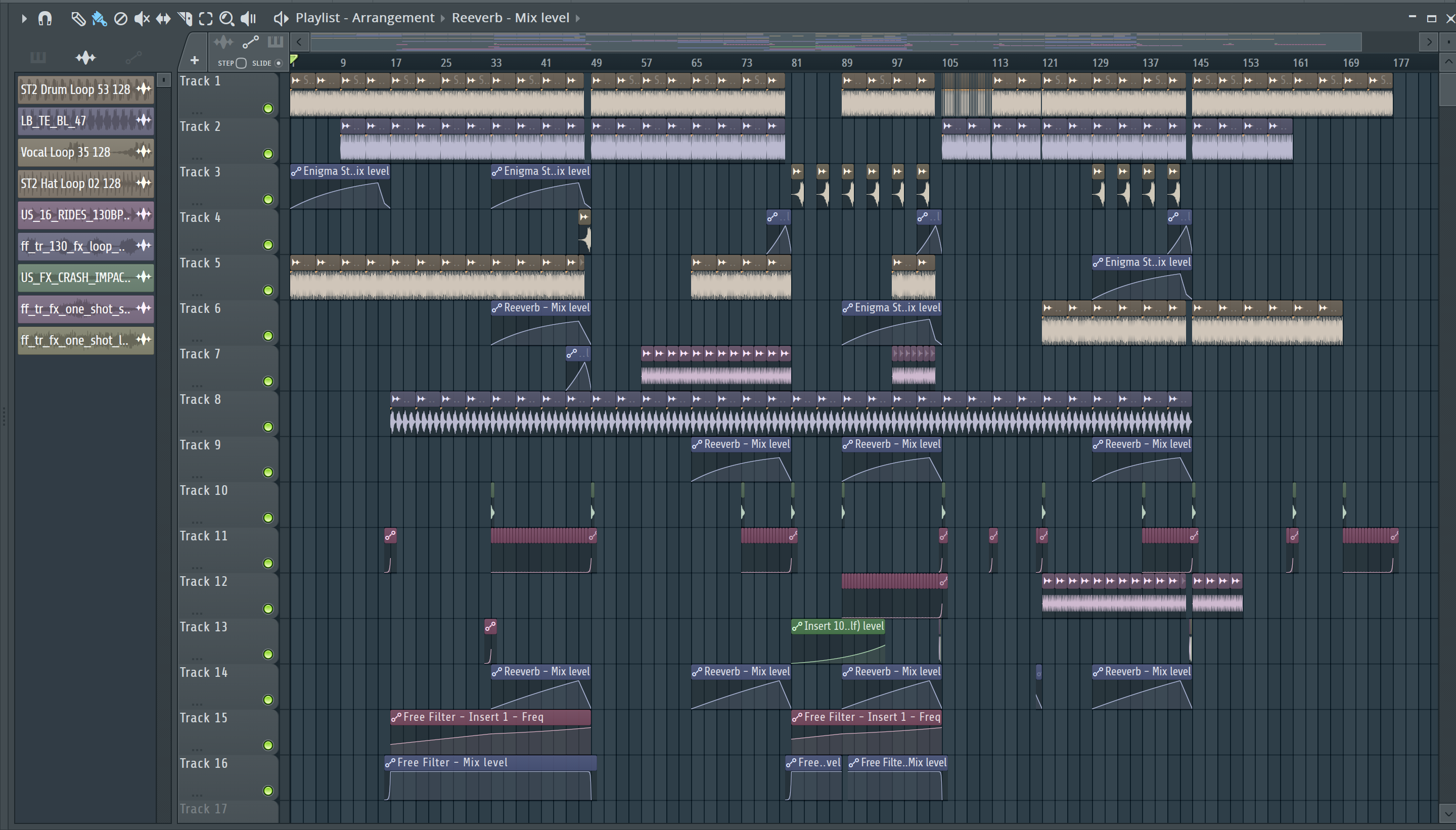Show audio clips in the picker panel

(x=85, y=57)
